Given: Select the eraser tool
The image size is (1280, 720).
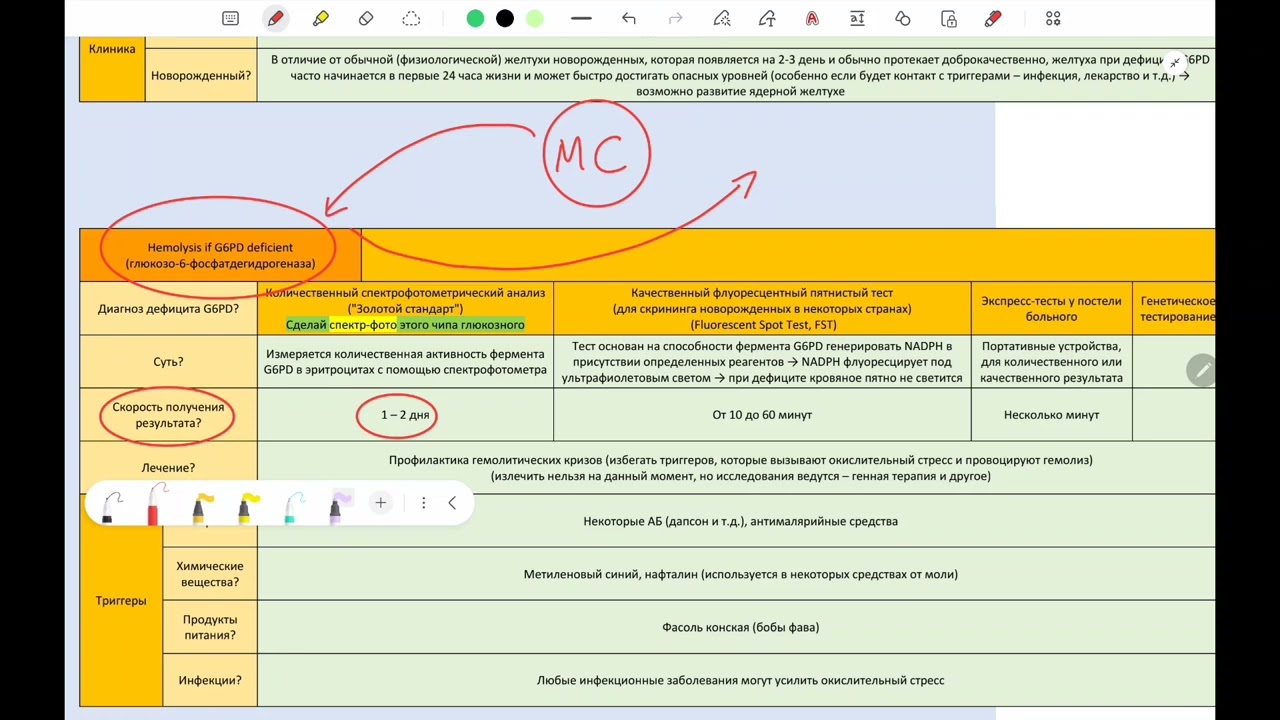Looking at the screenshot, I should point(366,18).
